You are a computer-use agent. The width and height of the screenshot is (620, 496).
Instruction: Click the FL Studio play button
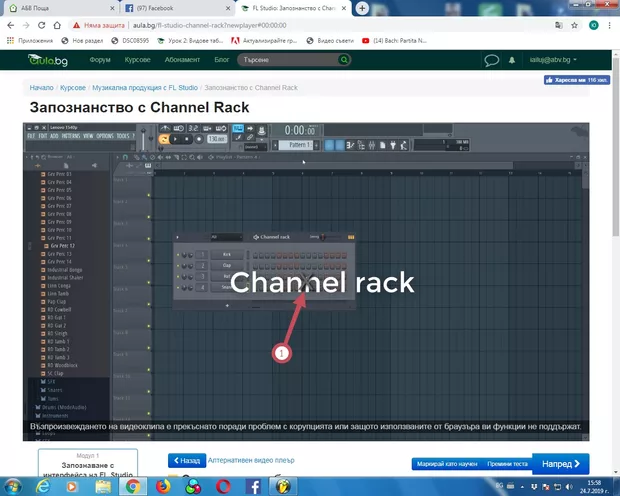(175, 139)
